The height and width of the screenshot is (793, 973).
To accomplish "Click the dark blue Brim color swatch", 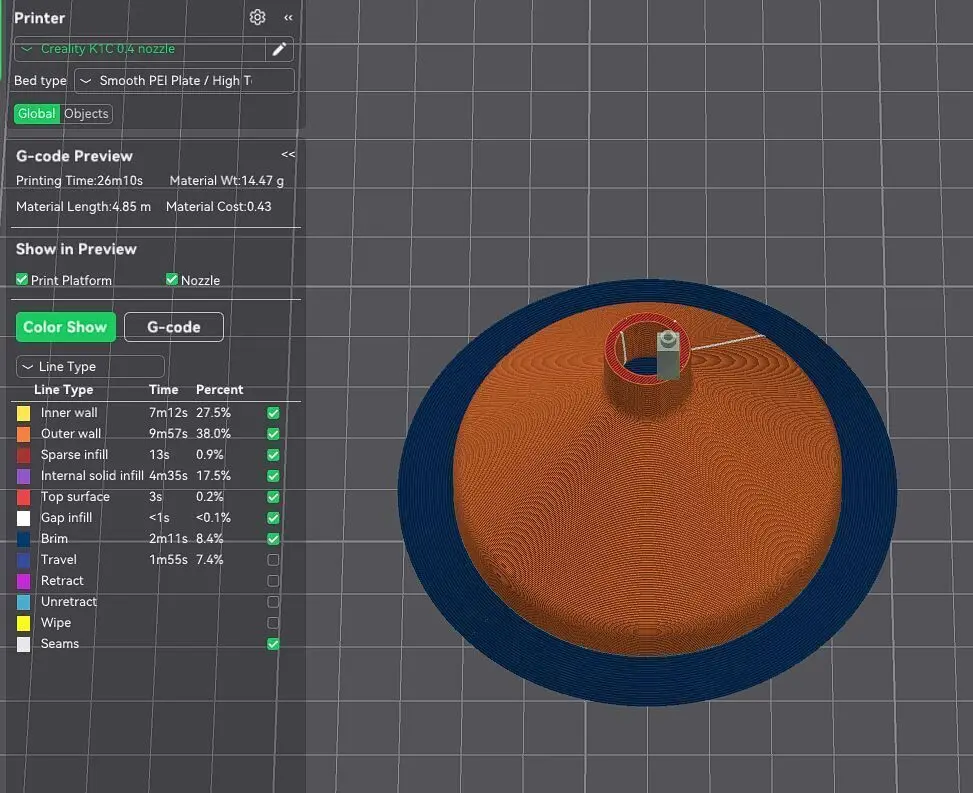I will click(24, 539).
